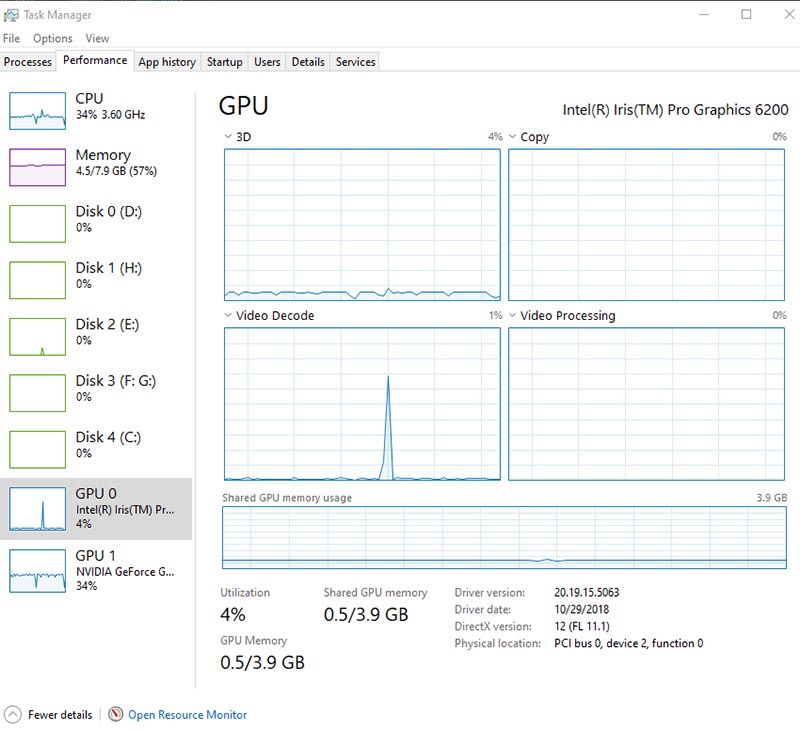Select the CPU mini graph thumbnail
This screenshot has width=800, height=730.
(37, 110)
